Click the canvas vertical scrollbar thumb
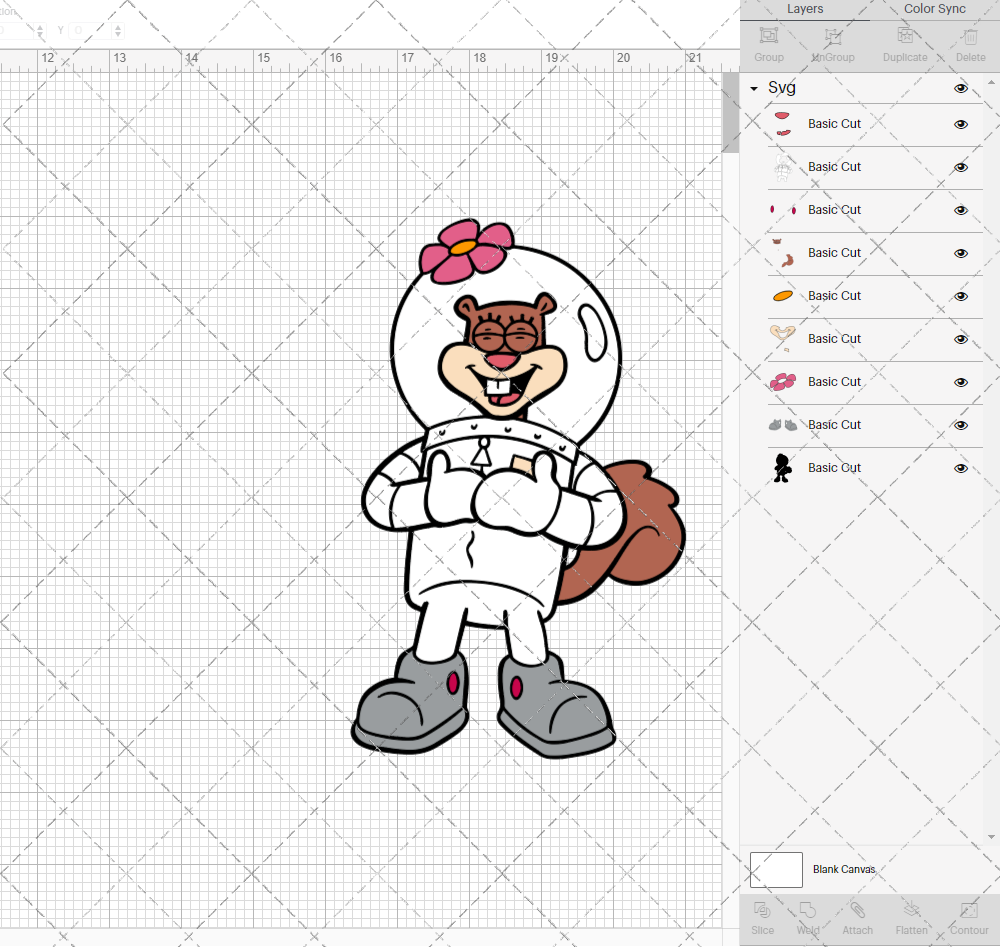The width and height of the screenshot is (1000, 947). click(730, 113)
